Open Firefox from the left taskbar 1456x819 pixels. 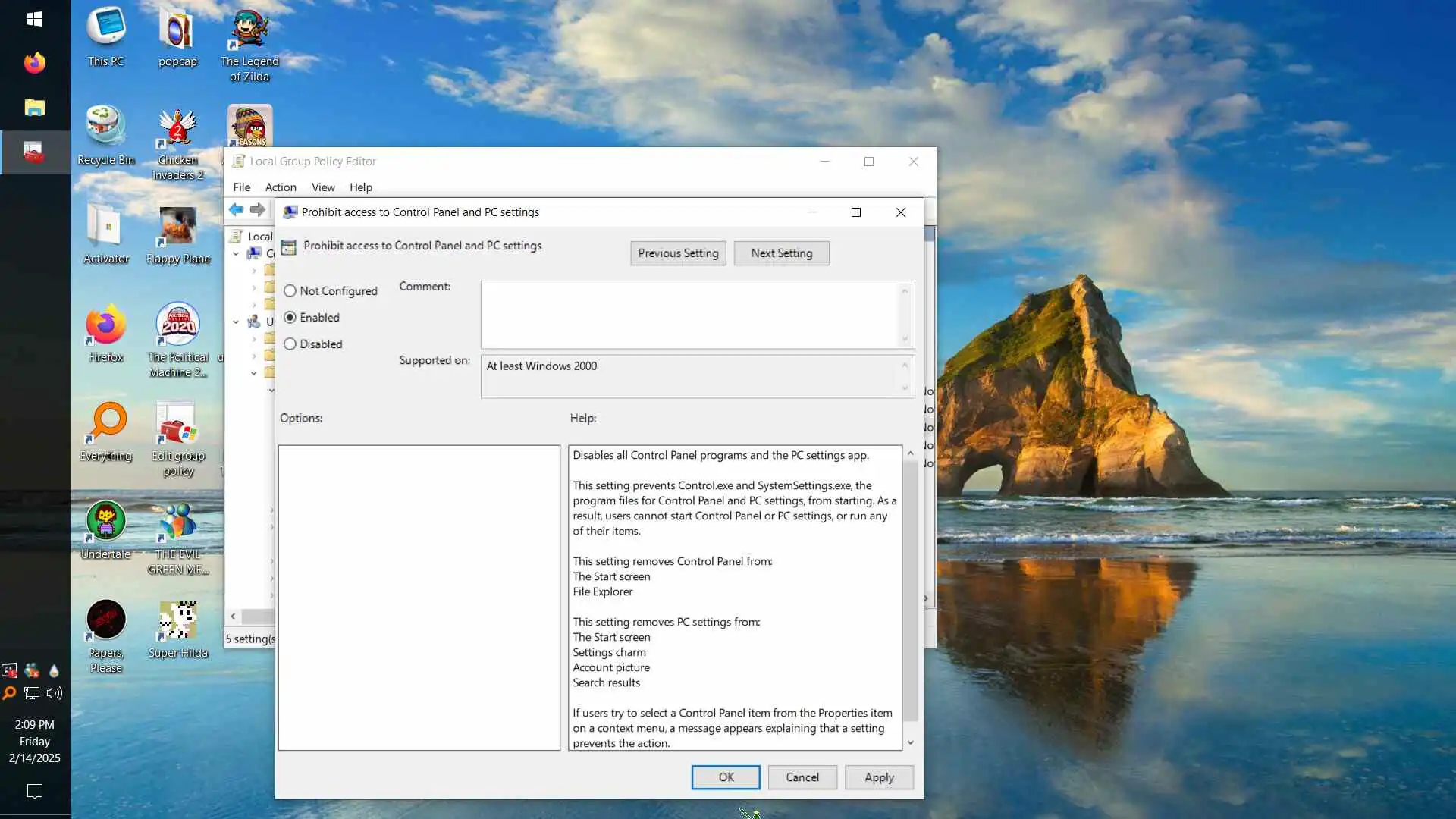34,63
